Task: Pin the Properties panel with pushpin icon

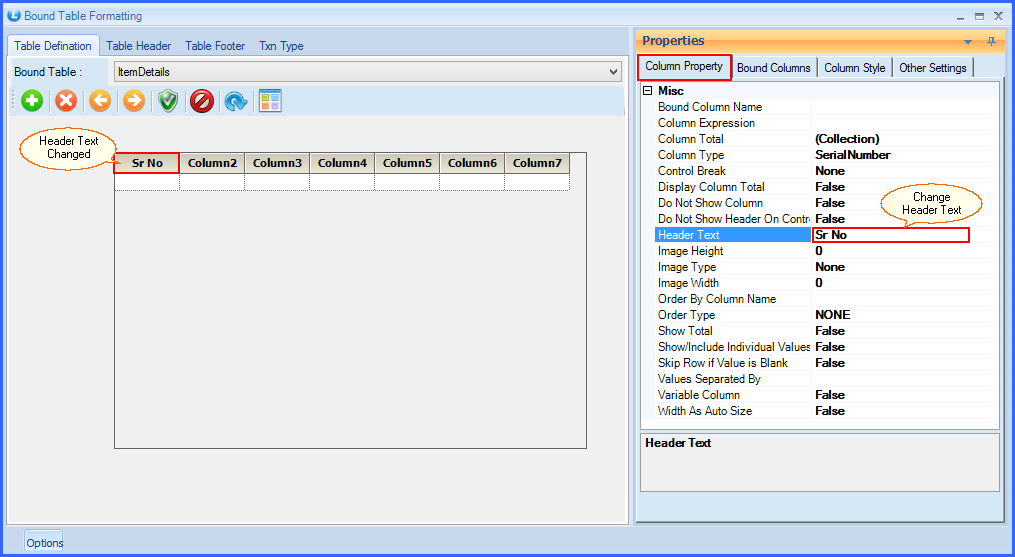Action: [x=991, y=41]
